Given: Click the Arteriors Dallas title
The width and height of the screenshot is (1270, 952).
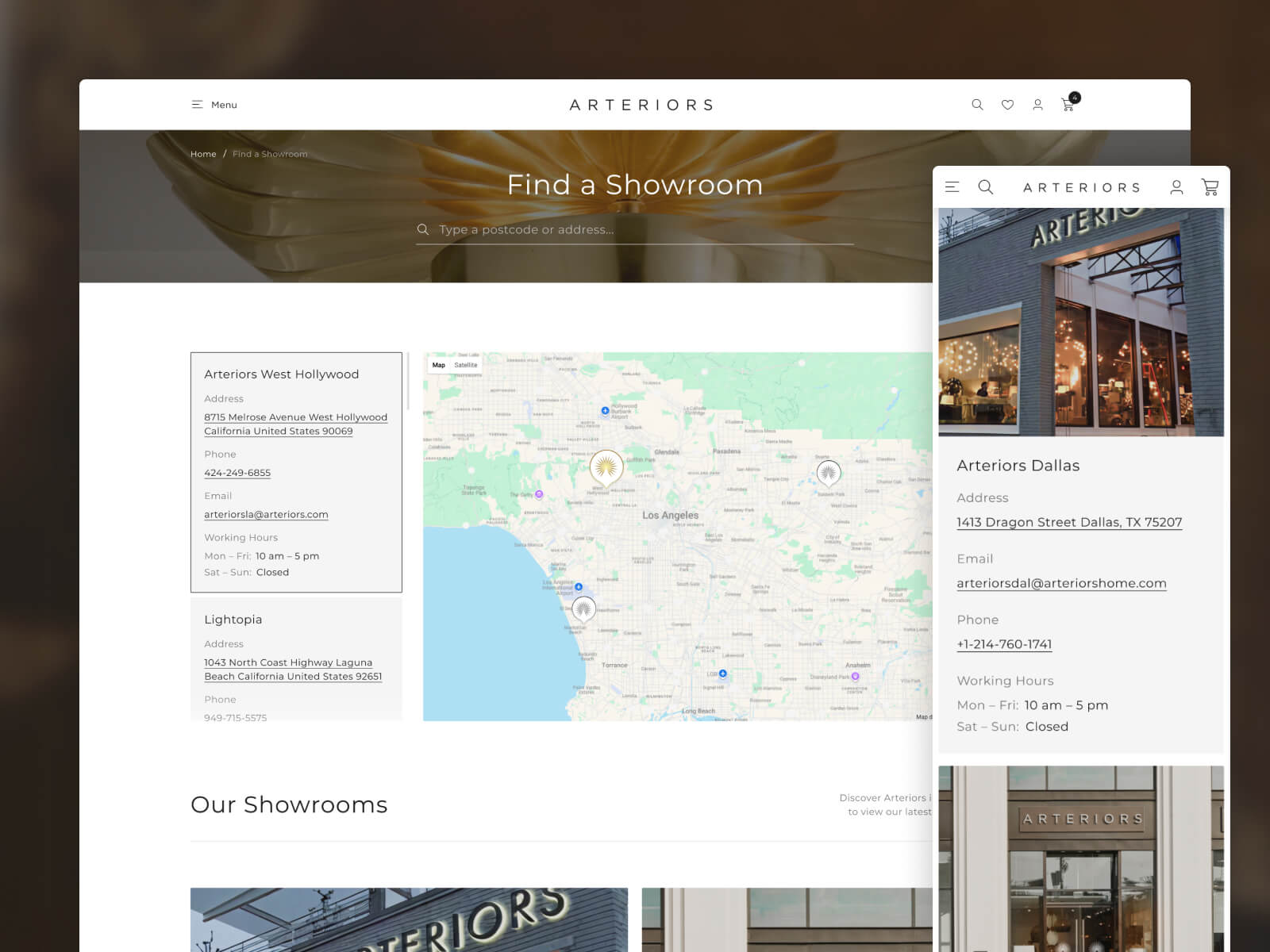Looking at the screenshot, I should click(x=1018, y=466).
